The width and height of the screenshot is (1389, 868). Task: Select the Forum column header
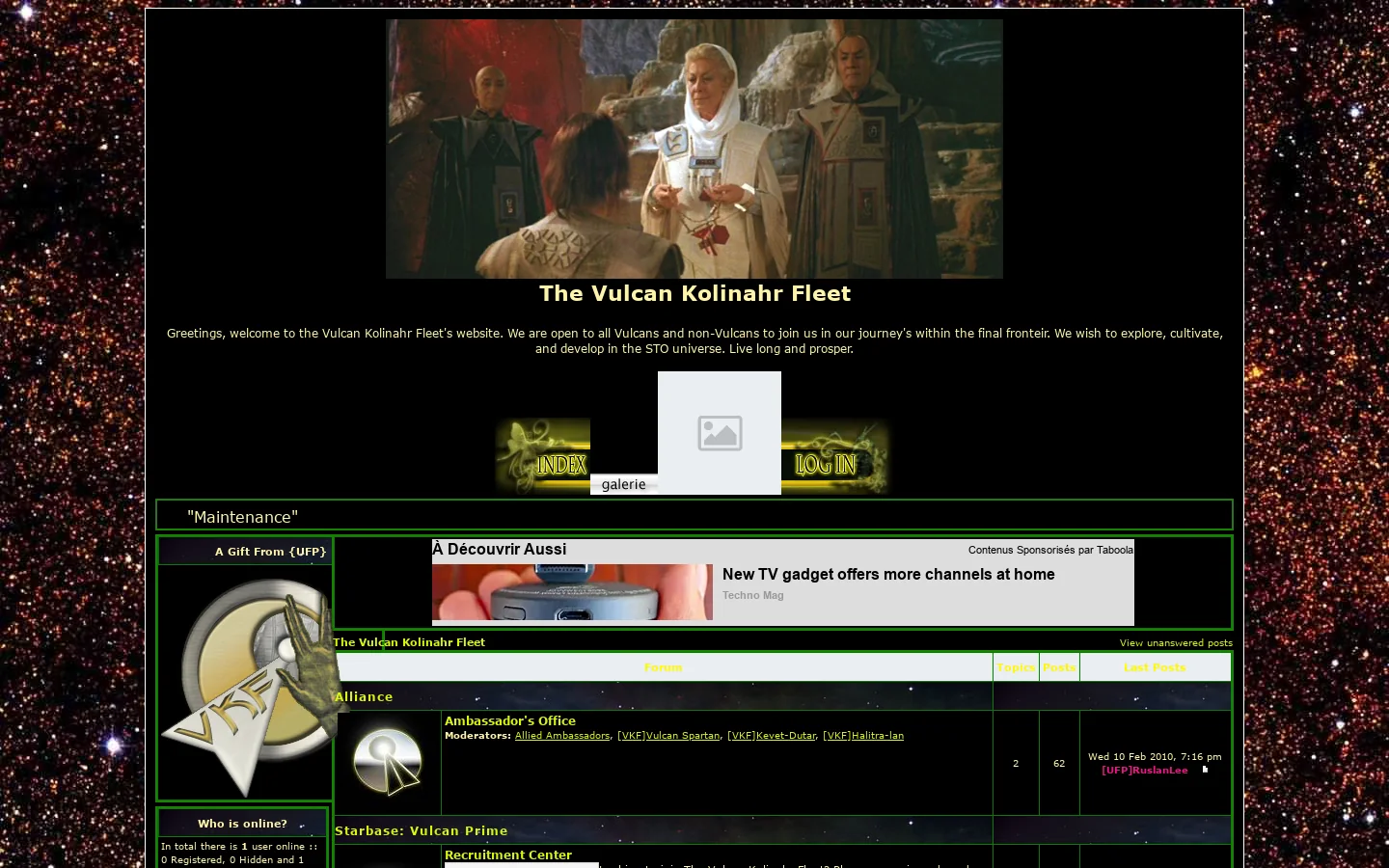[664, 667]
